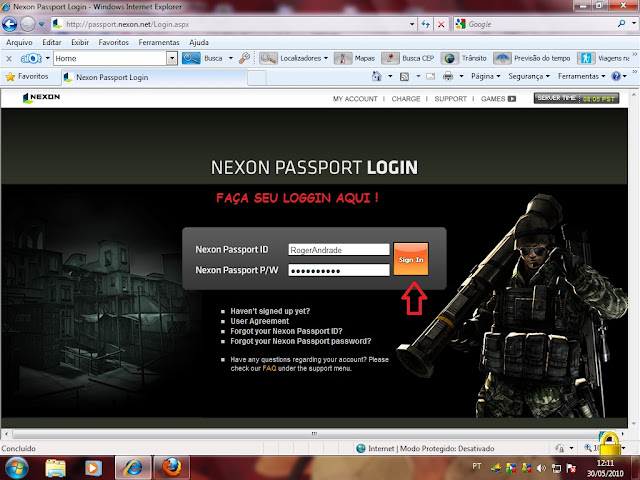This screenshot has width=640, height=480.
Task: Open the Localizadores toolbar dropdown
Action: click(294, 58)
